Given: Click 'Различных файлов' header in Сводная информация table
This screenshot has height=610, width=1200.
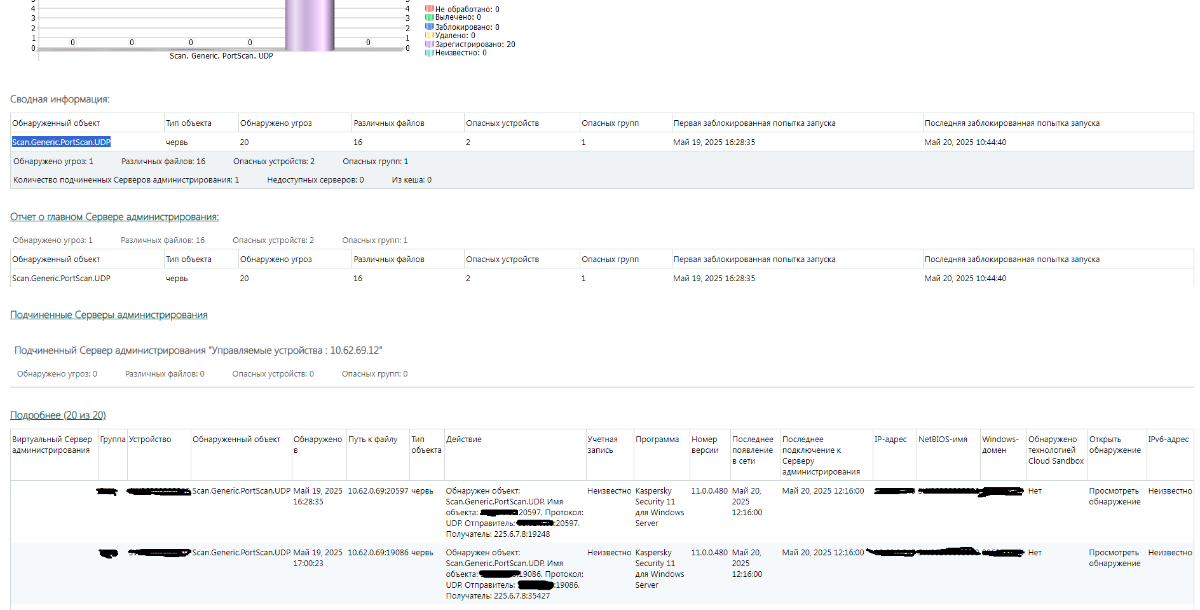Looking at the screenshot, I should tap(389, 123).
